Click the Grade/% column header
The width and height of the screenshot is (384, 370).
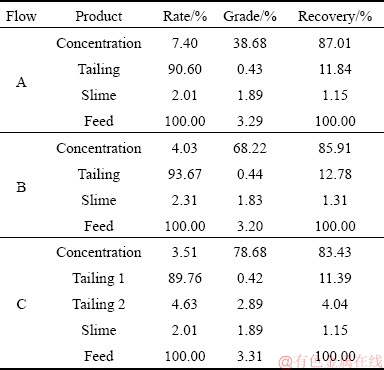click(x=250, y=16)
